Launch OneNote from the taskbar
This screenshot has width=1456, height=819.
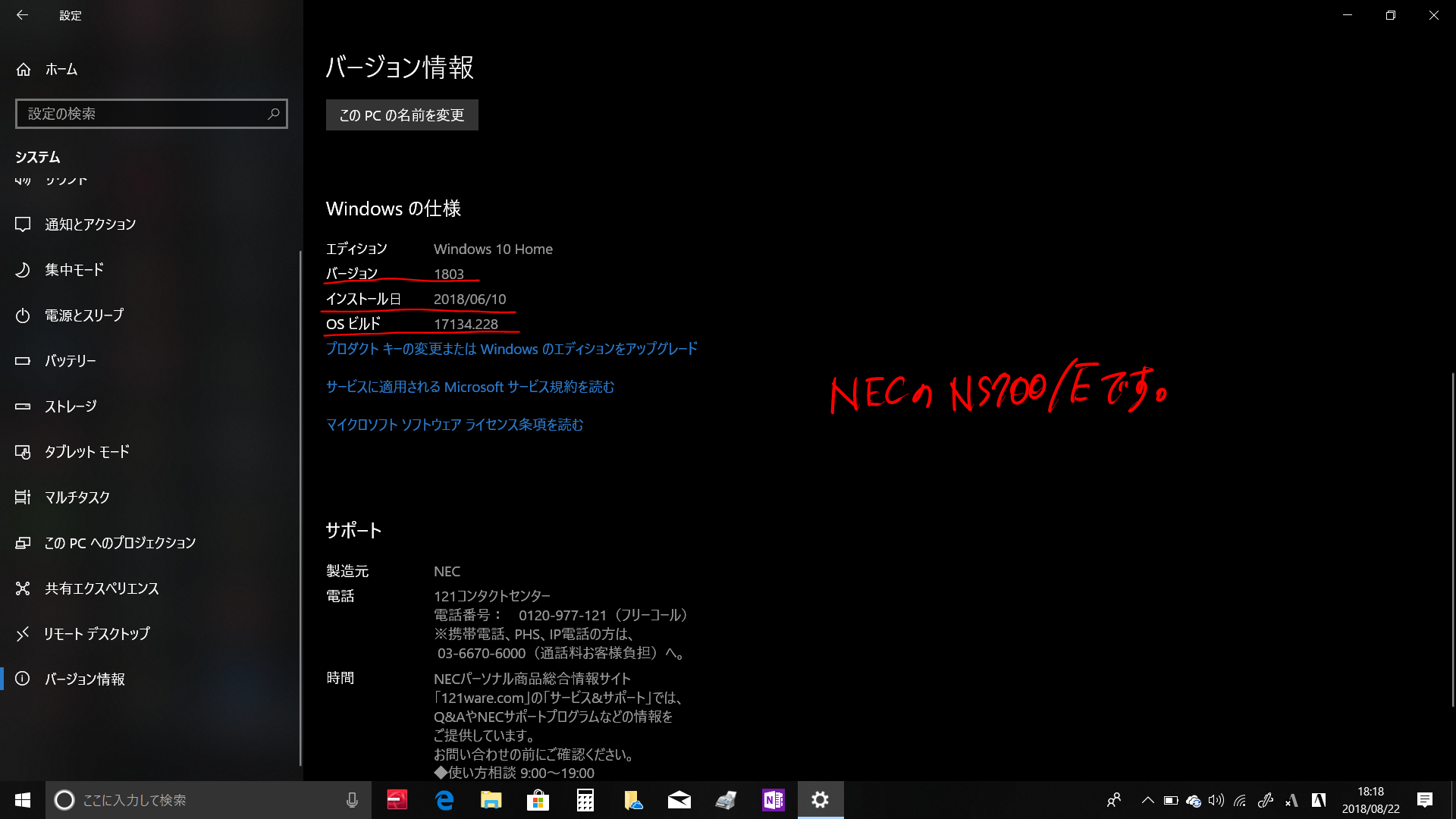(x=773, y=800)
